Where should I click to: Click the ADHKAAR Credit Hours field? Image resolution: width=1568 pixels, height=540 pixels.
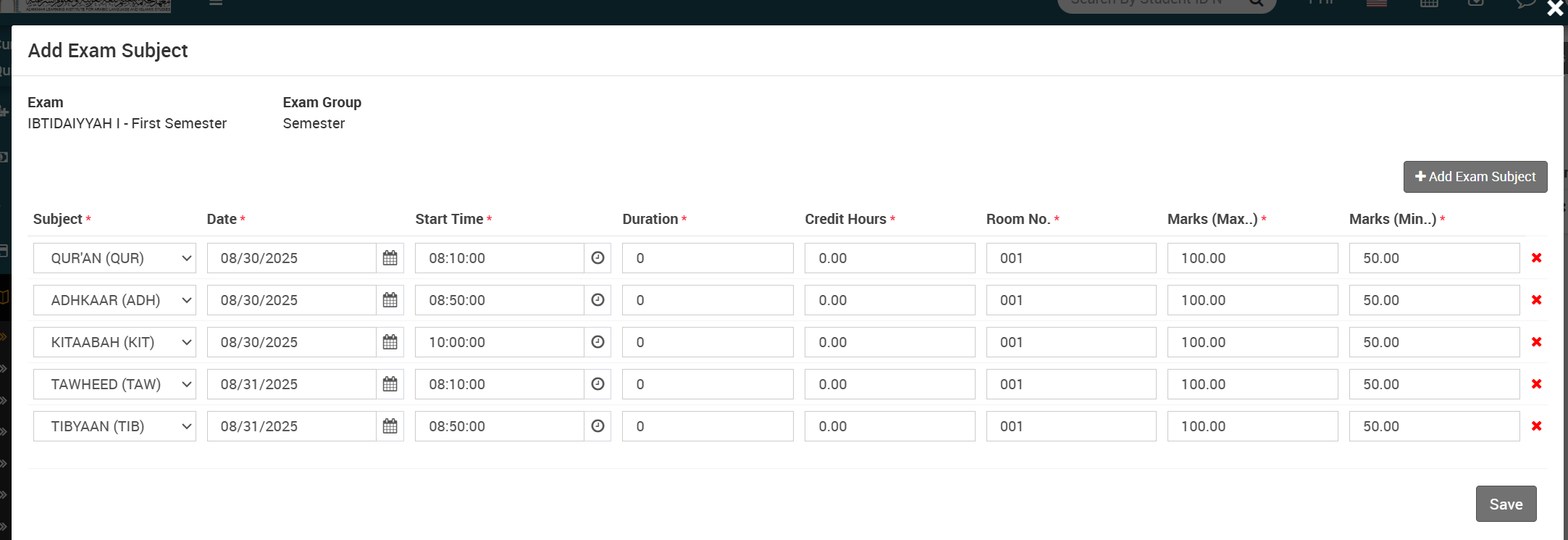tap(889, 300)
